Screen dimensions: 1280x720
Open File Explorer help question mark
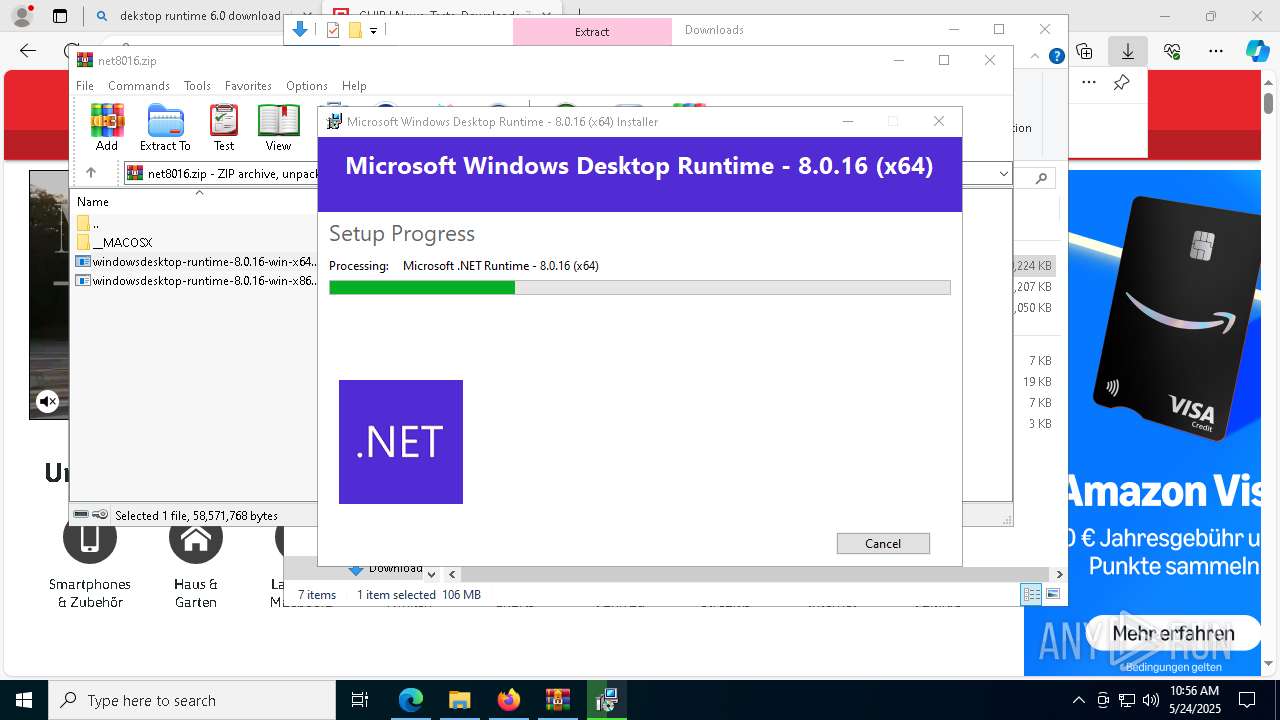pyautogui.click(x=1056, y=57)
